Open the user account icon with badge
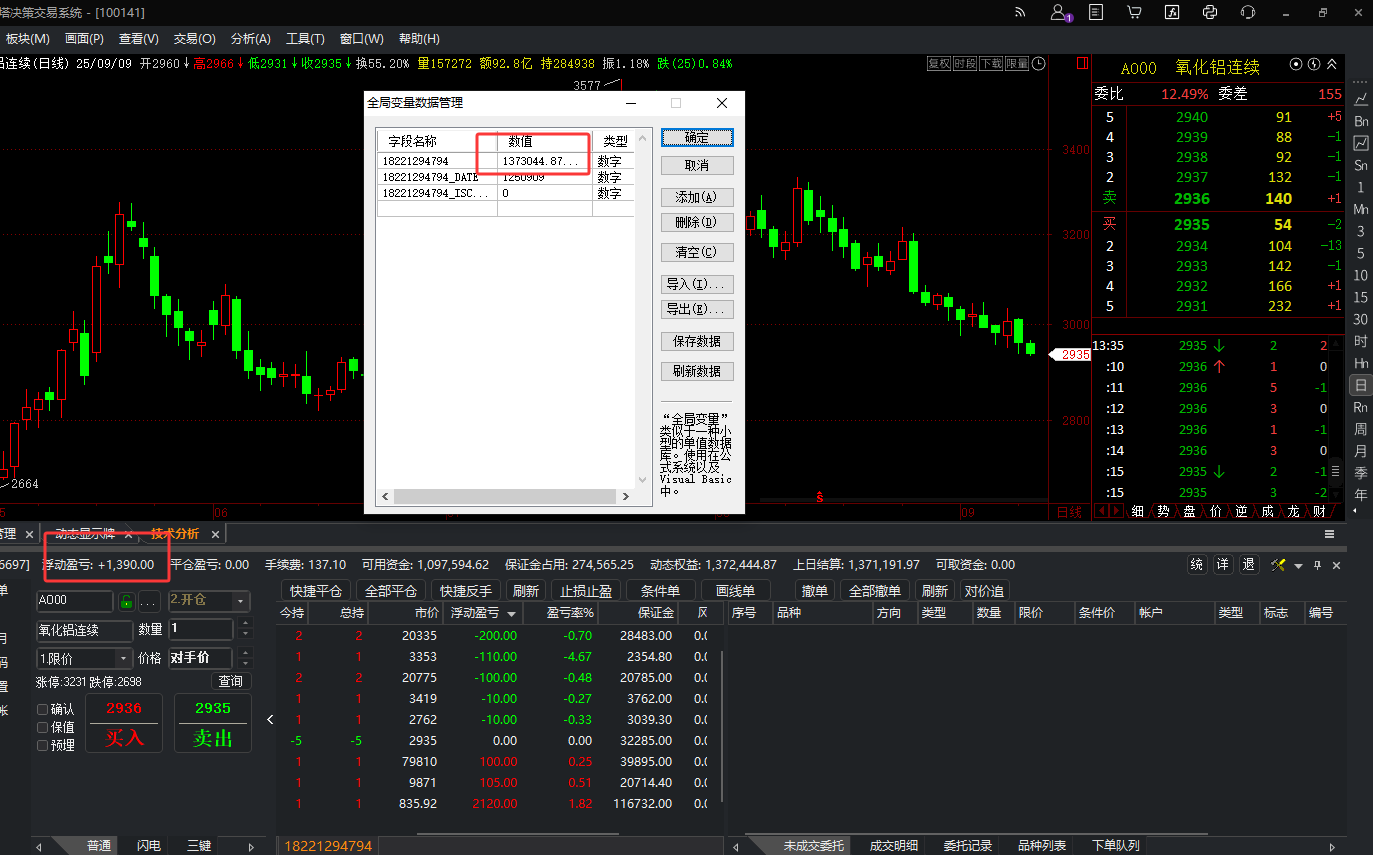The height and width of the screenshot is (855, 1373). click(x=1060, y=13)
